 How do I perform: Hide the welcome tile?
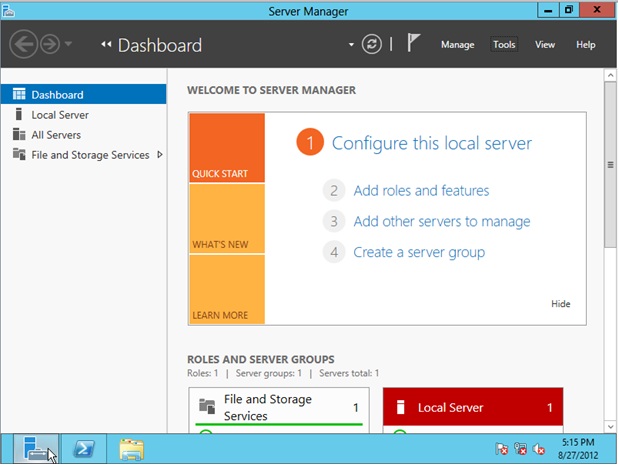(560, 304)
